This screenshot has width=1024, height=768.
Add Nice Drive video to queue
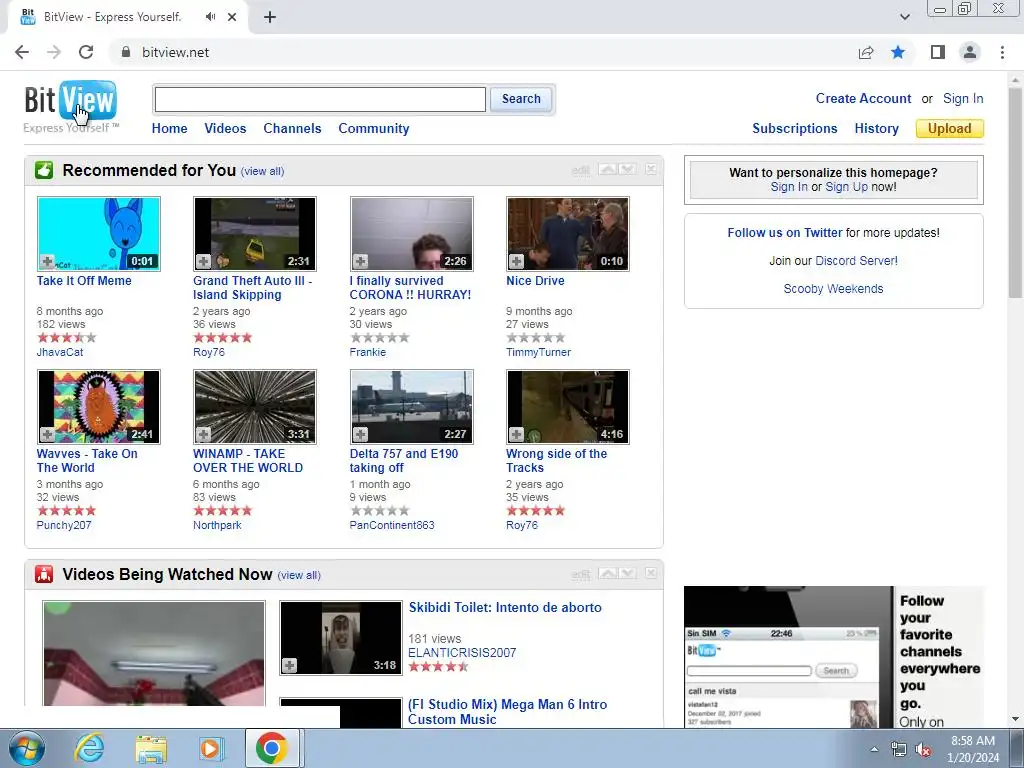tap(517, 262)
